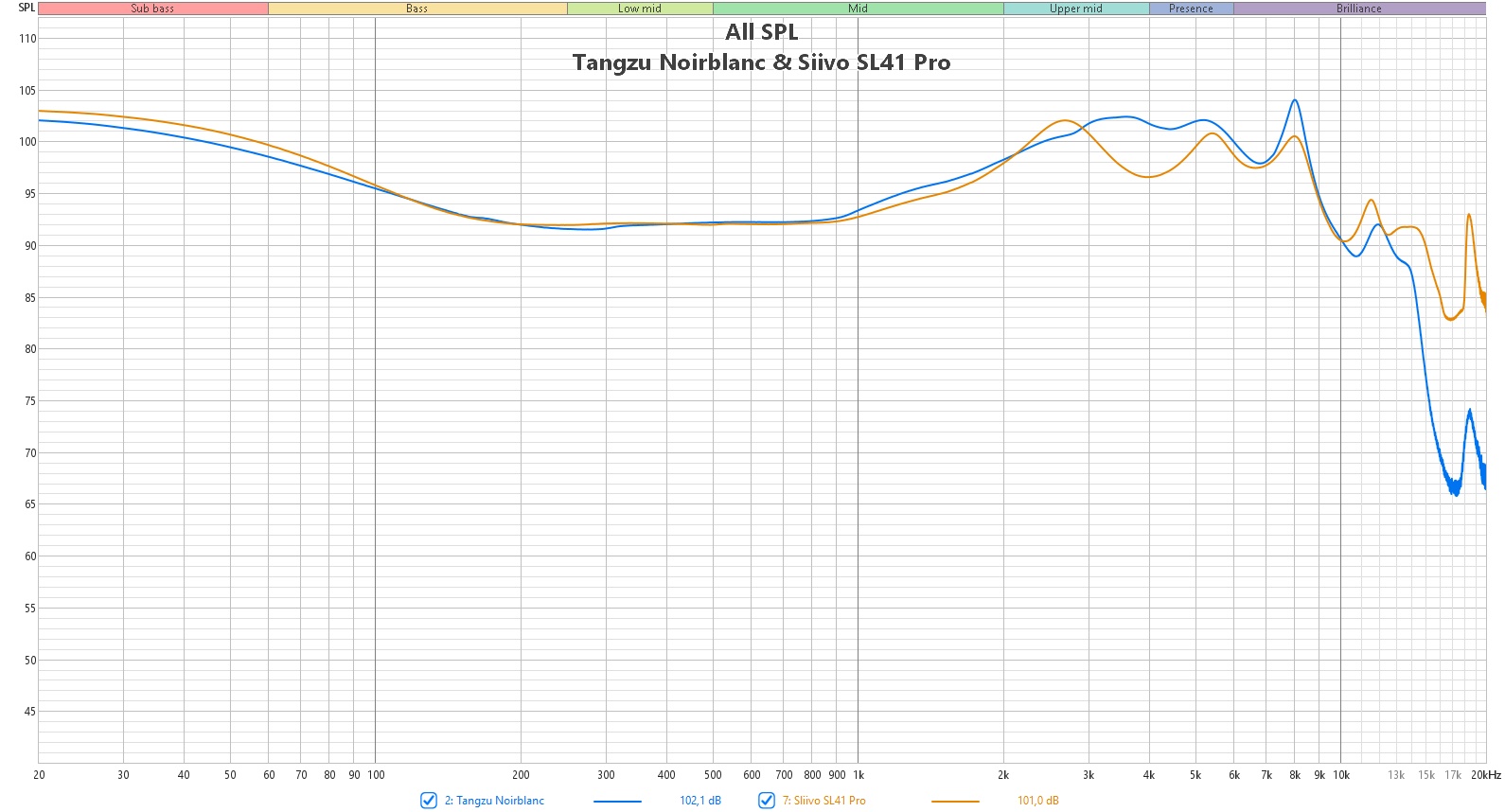This screenshot has width=1505, height=812.
Task: Click the 15k frequency axis label
Action: 1426,775
